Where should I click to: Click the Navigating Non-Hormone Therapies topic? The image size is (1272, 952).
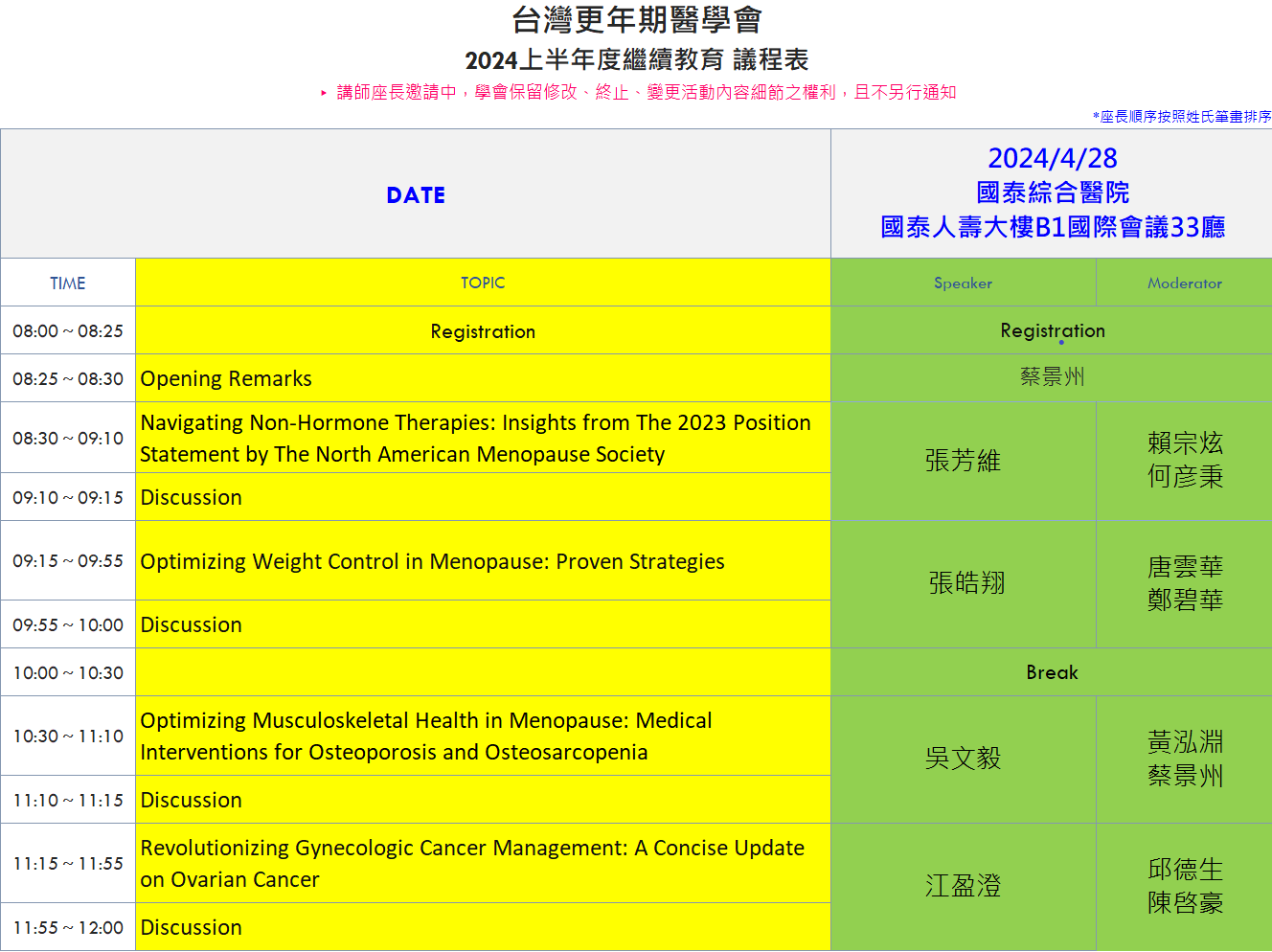[475, 438]
